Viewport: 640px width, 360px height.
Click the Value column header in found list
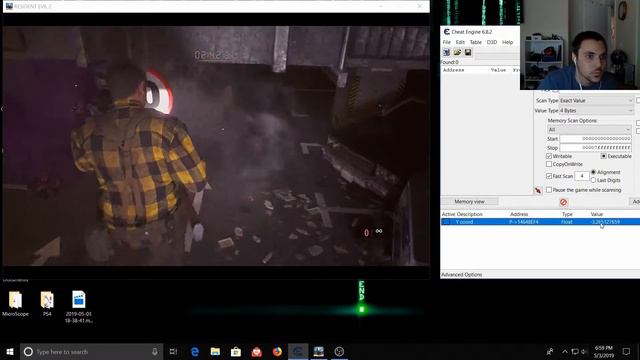coord(498,70)
